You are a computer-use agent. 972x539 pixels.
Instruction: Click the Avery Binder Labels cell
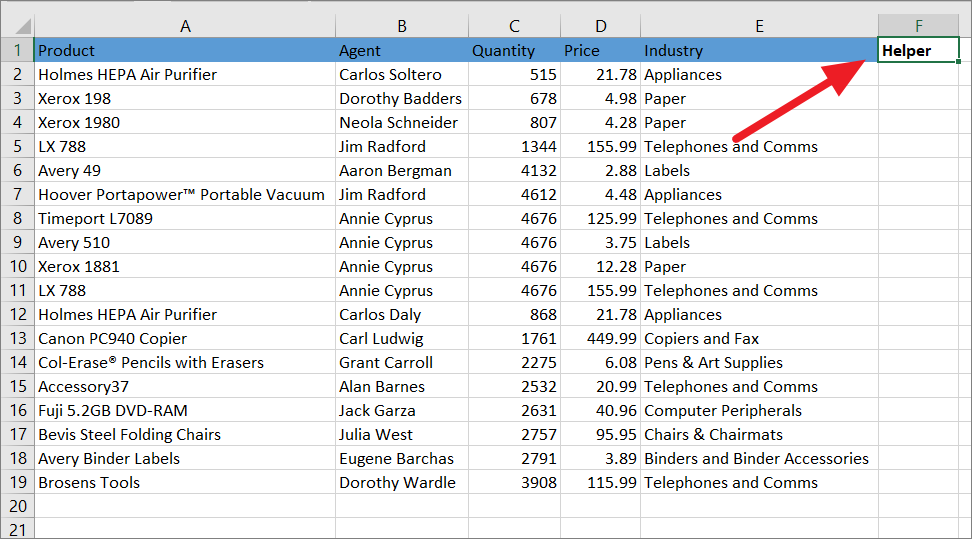185,458
